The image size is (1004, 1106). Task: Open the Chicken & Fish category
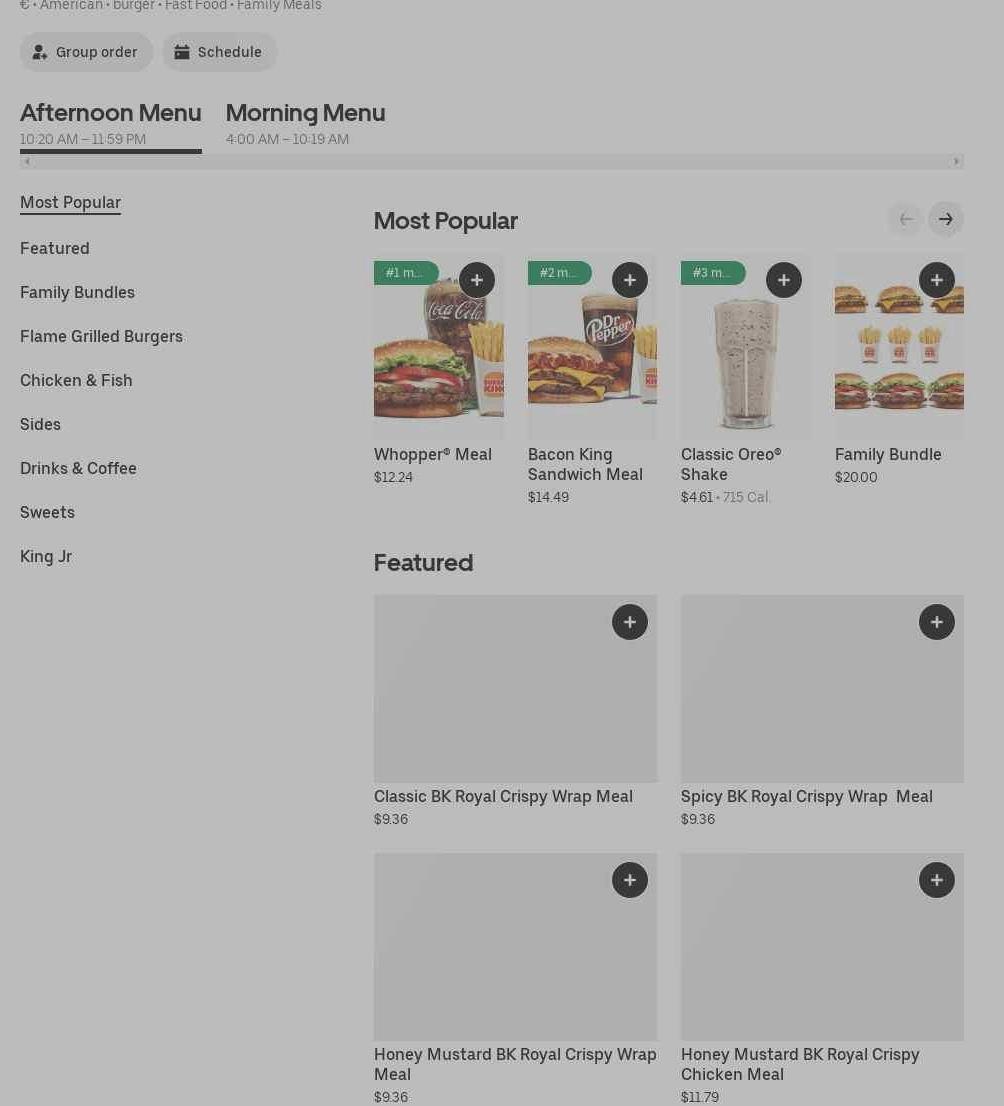[76, 380]
